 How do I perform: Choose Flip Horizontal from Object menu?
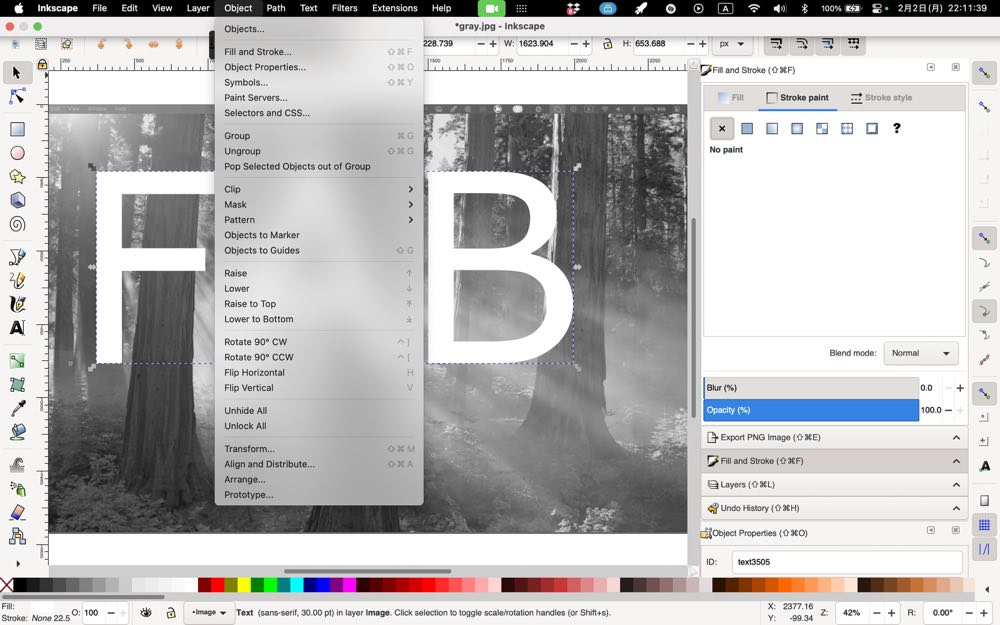[319, 372]
